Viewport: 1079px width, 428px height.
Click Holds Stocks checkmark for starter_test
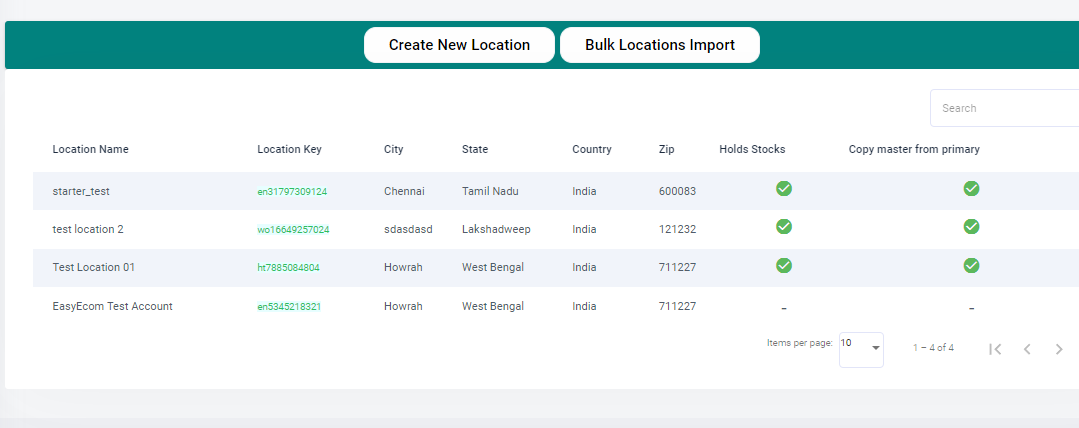click(x=784, y=189)
